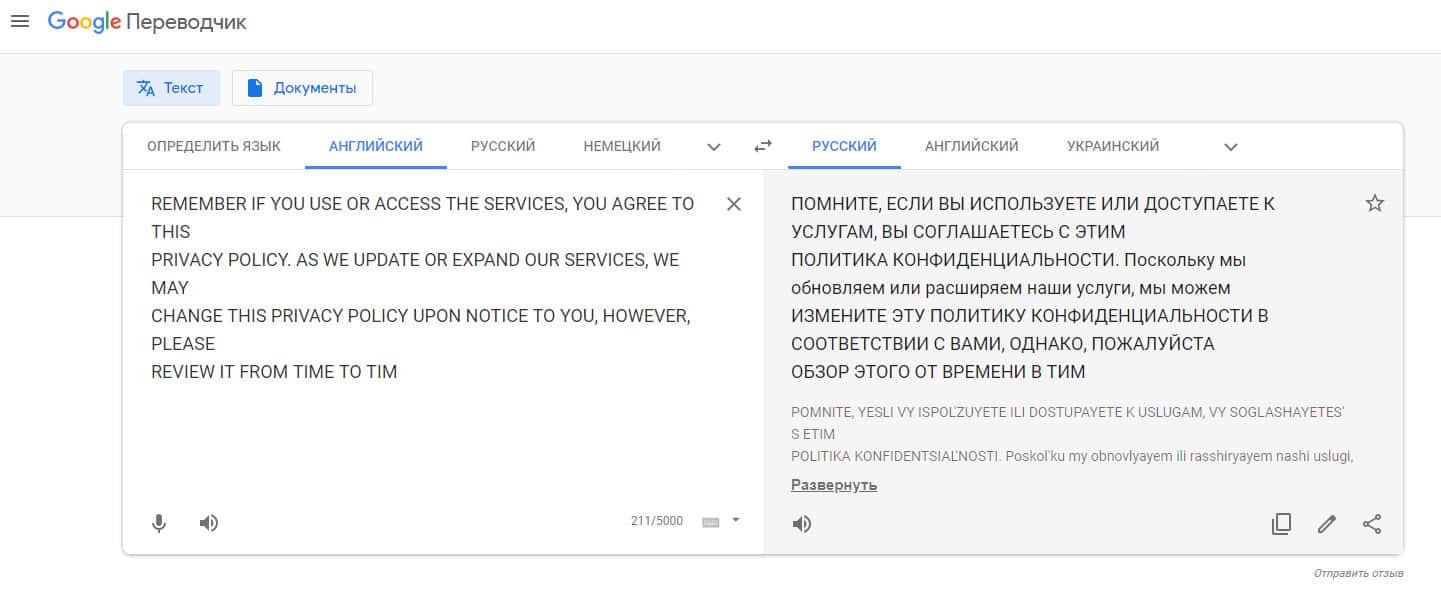Viewport: 1441px width, 607px height.
Task: Click the Развернуть link
Action: [x=834, y=485]
